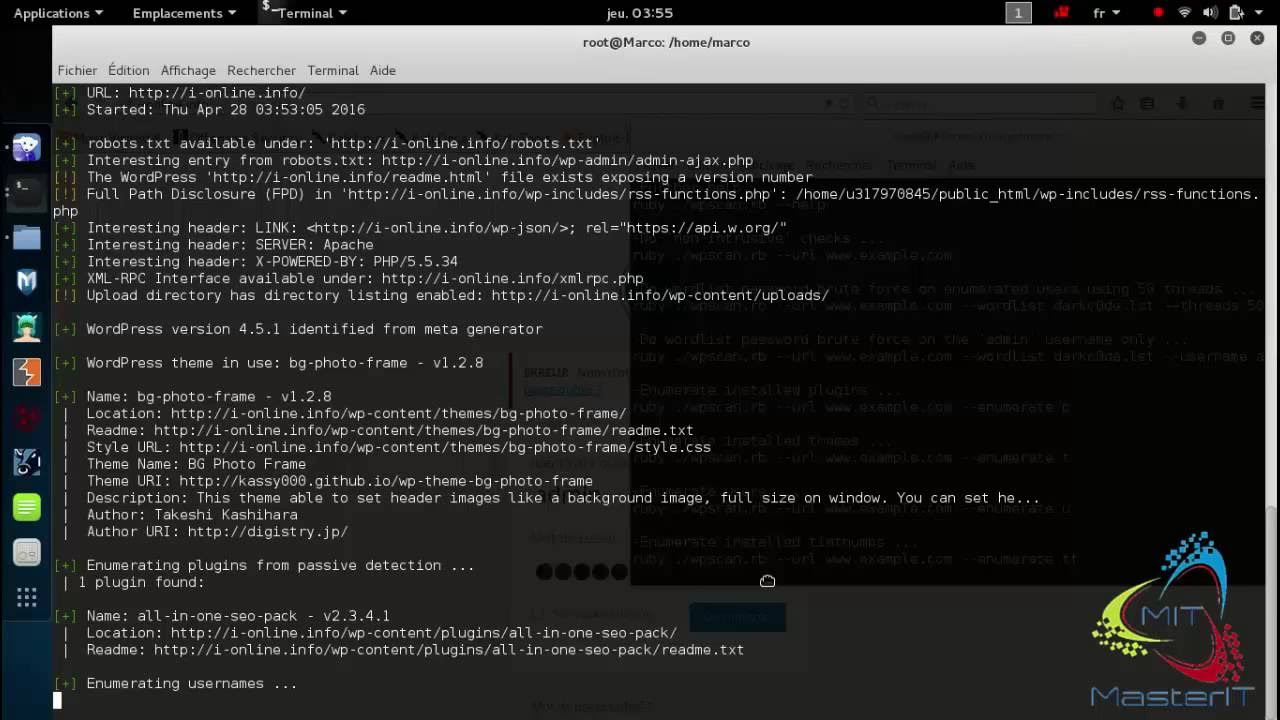
Task: Open the Iceweasel browser dock icon
Action: 26,146
